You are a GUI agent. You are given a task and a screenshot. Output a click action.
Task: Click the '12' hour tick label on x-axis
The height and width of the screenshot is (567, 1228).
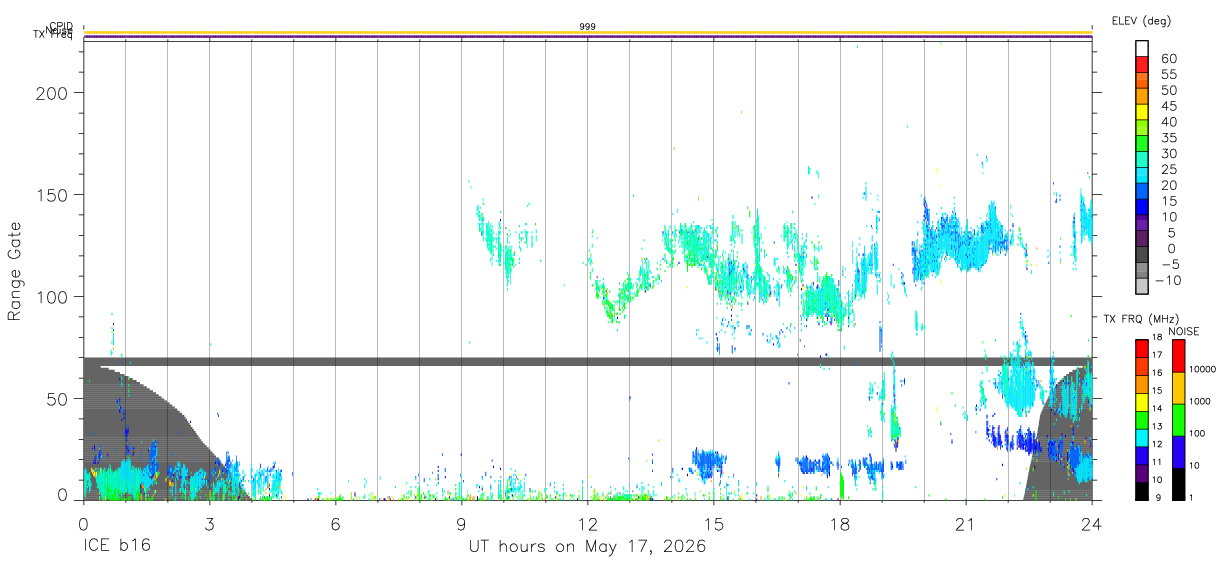pyautogui.click(x=587, y=523)
